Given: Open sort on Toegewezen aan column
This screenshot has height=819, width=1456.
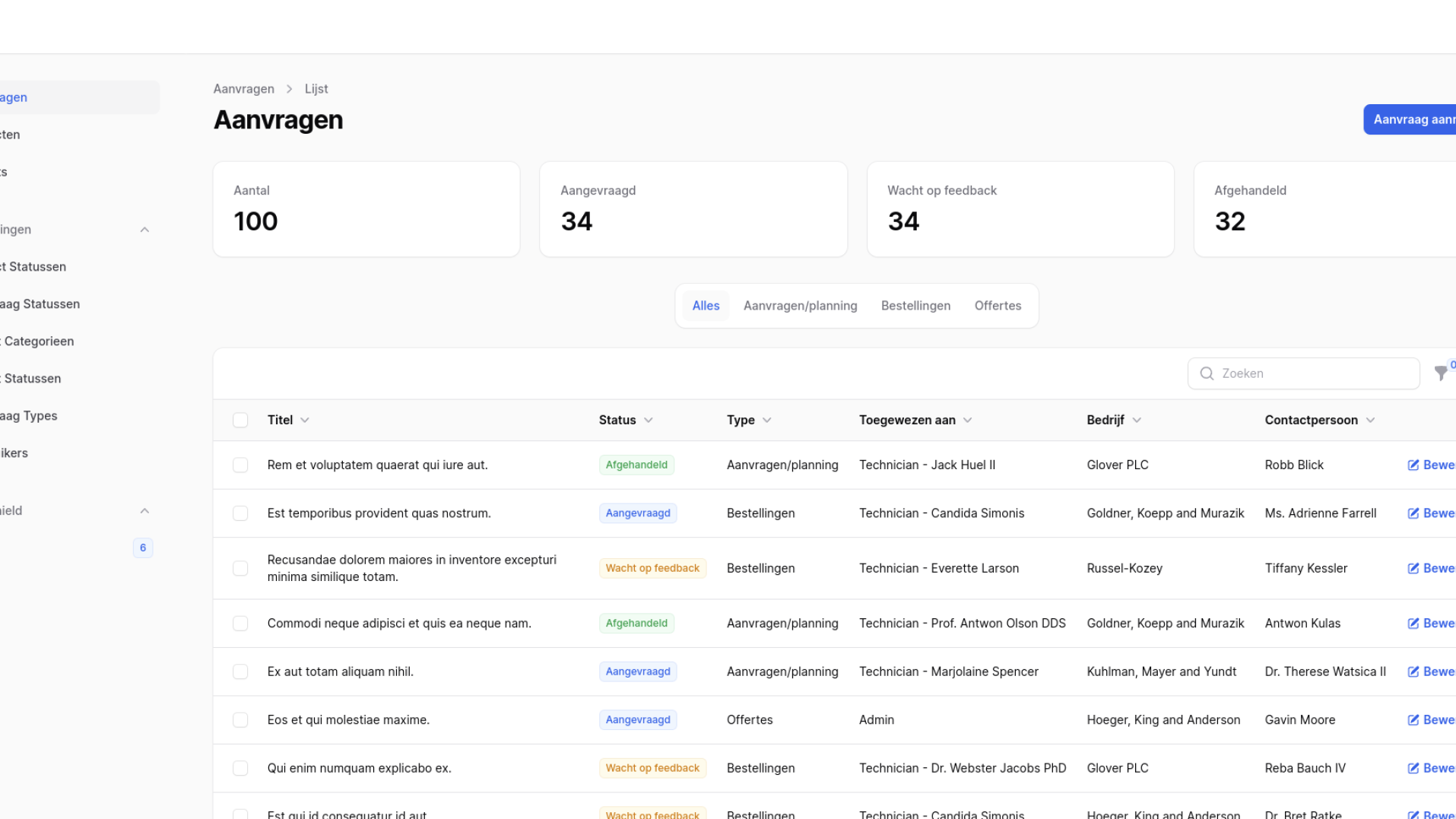Looking at the screenshot, I should [967, 421].
